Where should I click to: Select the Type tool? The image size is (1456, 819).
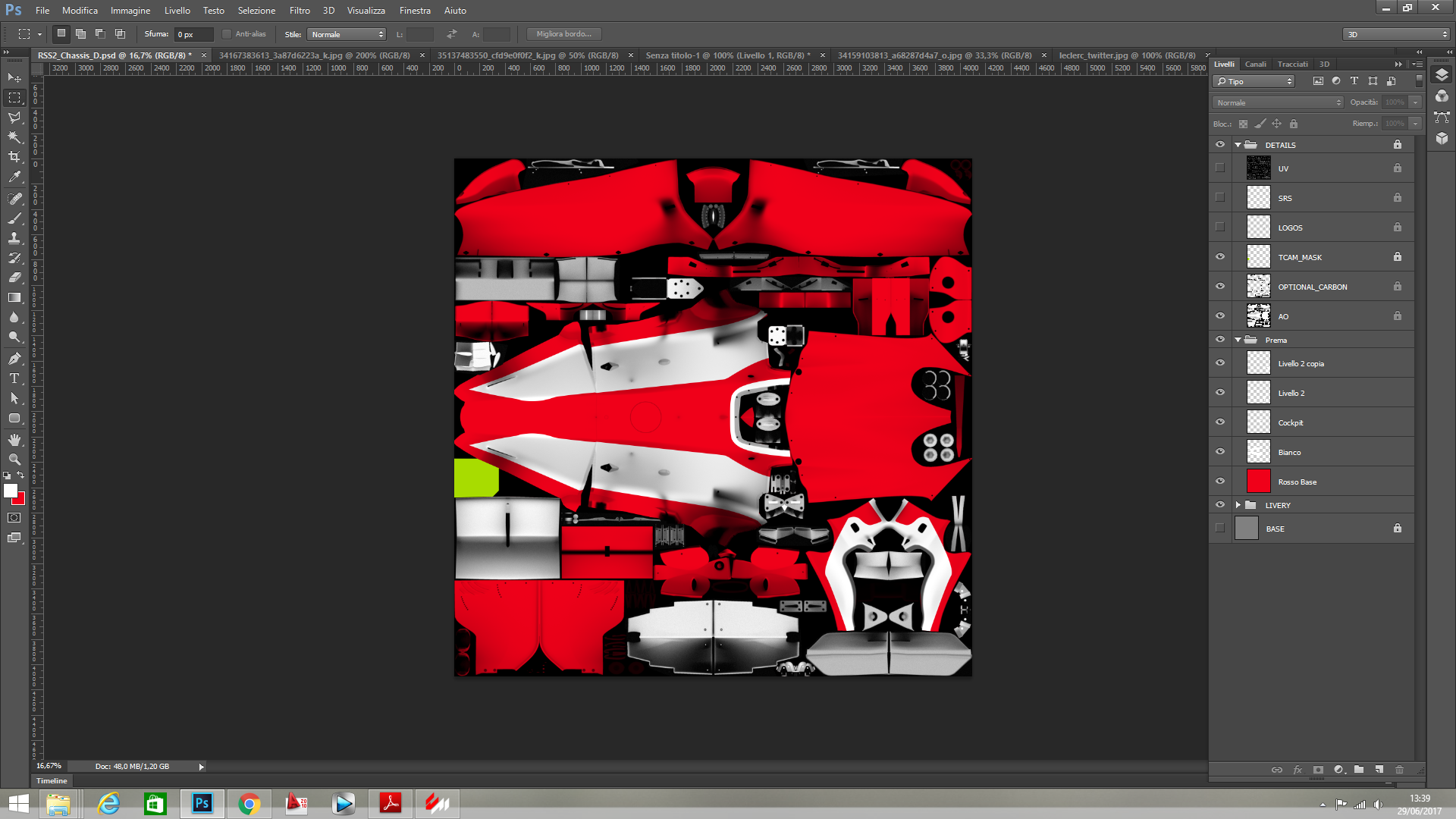[14, 378]
